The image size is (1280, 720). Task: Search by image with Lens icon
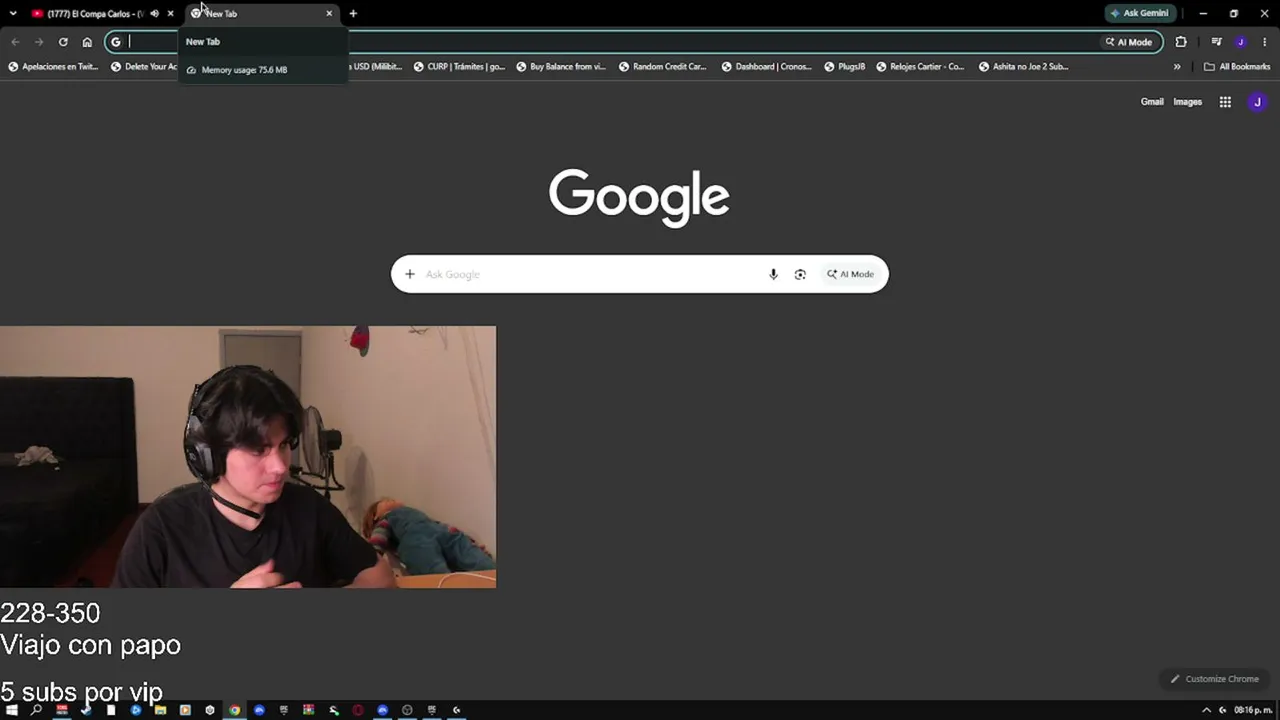[x=800, y=274]
